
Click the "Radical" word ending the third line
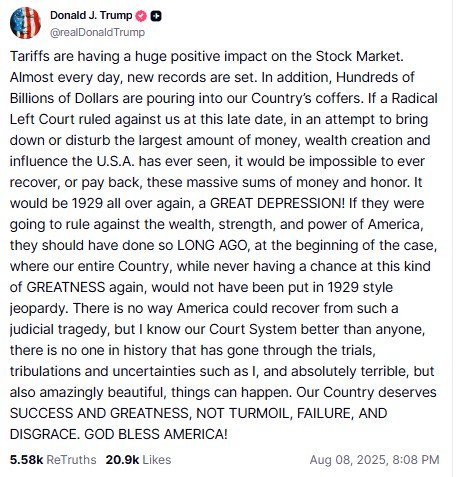(415, 98)
